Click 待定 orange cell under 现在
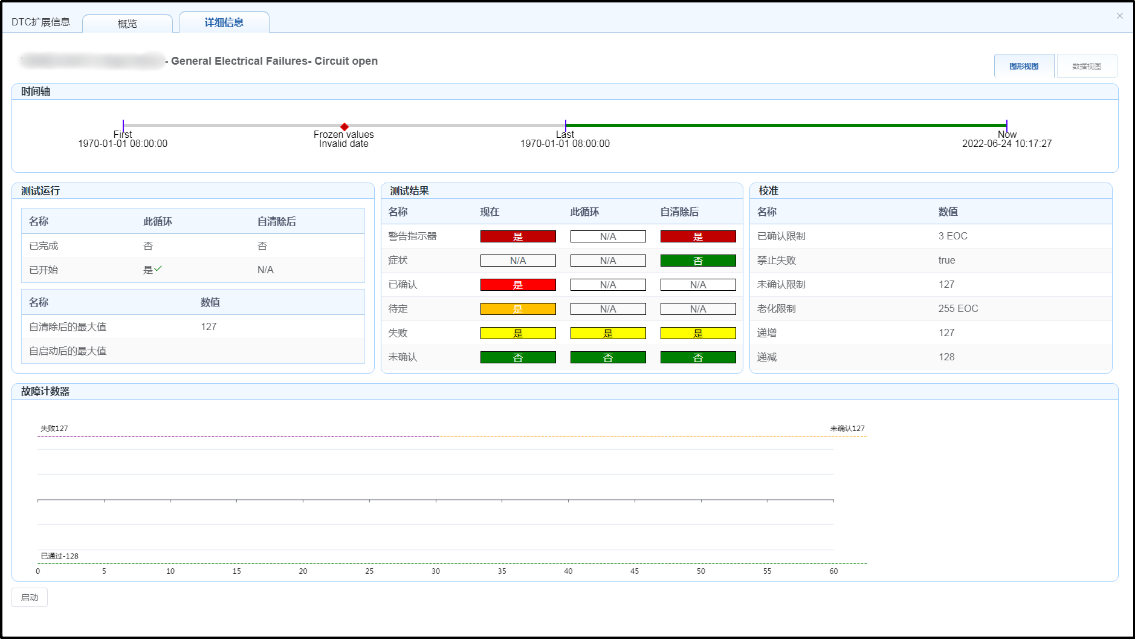Screen dimensions: 1135x639 pyautogui.click(x=518, y=309)
